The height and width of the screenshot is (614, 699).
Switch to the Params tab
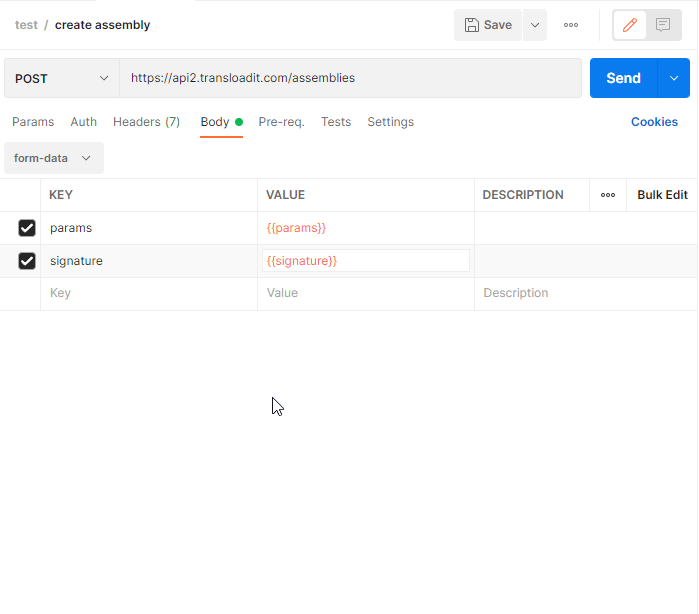click(x=33, y=122)
